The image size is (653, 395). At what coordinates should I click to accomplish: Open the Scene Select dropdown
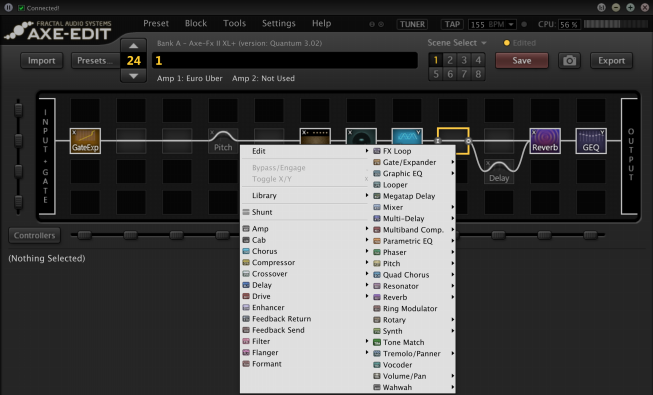click(457, 43)
